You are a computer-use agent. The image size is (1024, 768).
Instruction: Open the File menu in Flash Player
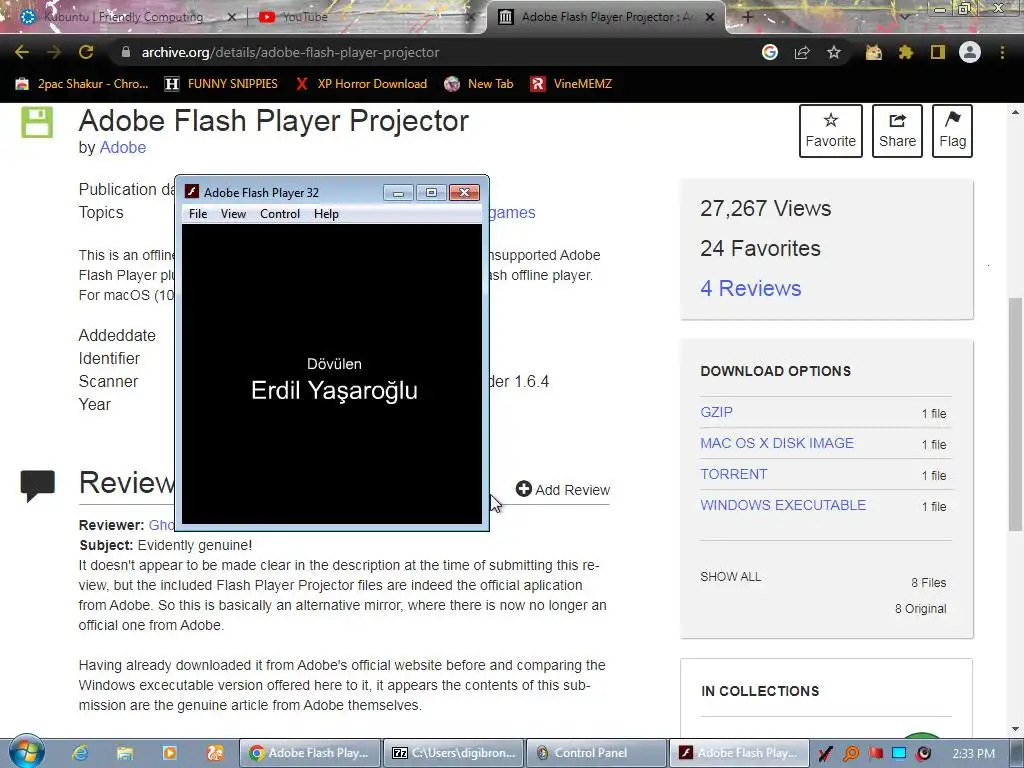pos(198,214)
